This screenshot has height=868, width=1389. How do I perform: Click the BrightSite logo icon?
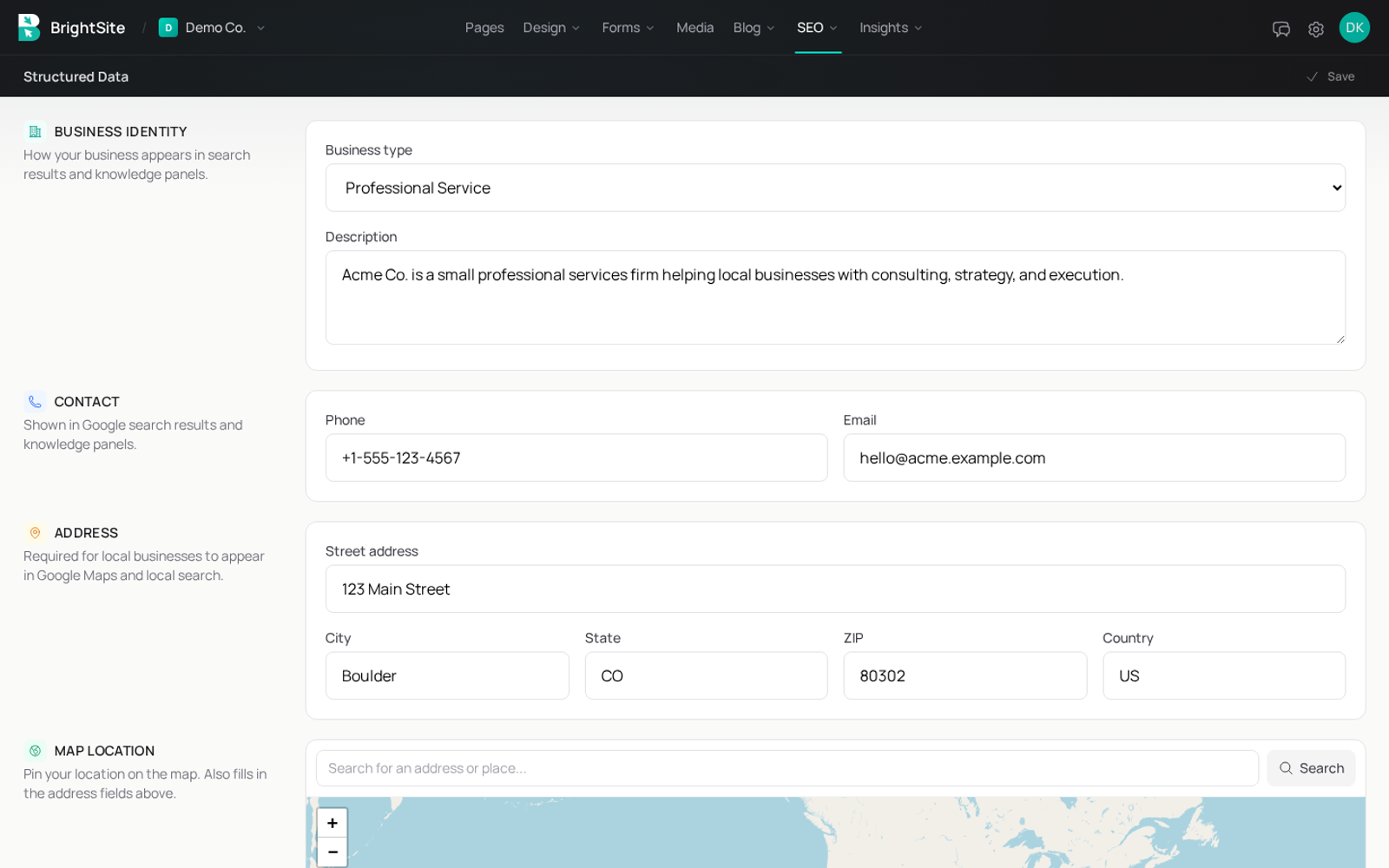click(x=30, y=28)
